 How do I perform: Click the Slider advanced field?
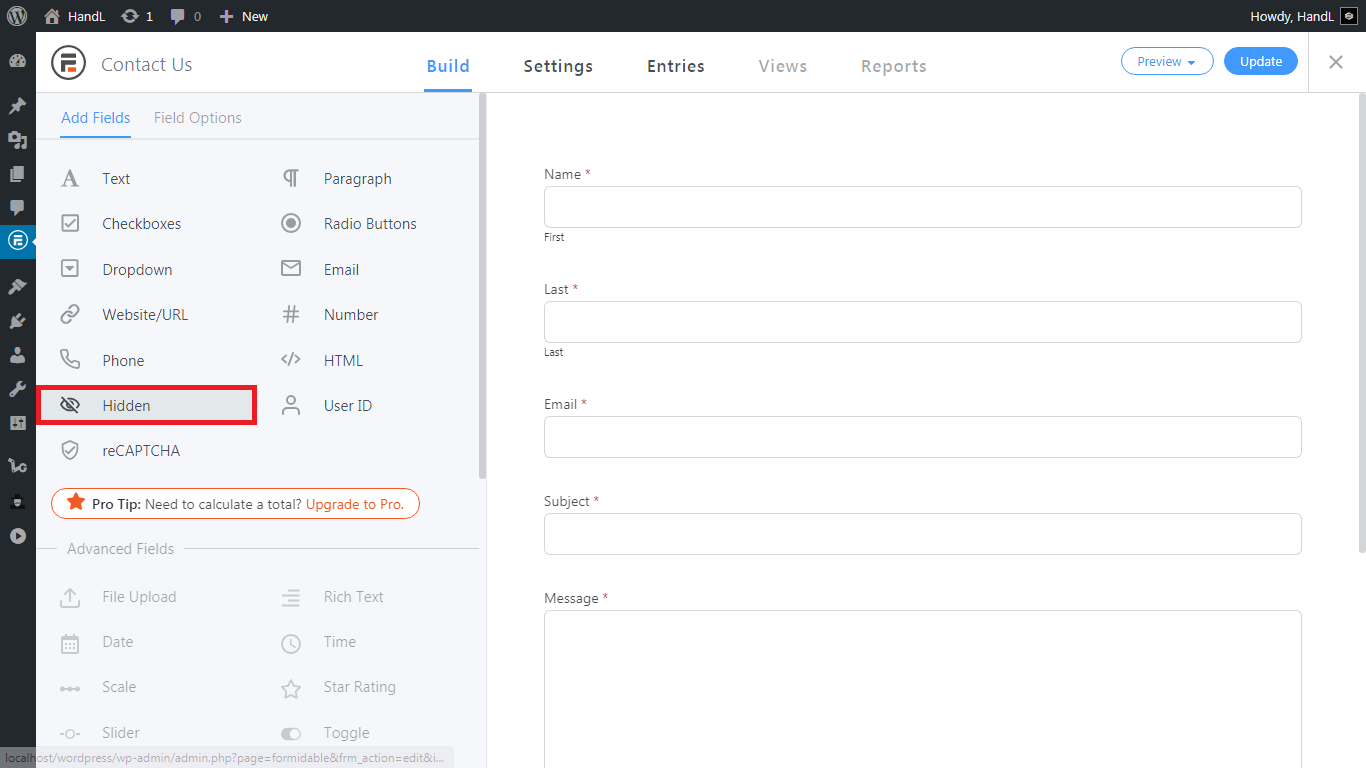coord(120,733)
